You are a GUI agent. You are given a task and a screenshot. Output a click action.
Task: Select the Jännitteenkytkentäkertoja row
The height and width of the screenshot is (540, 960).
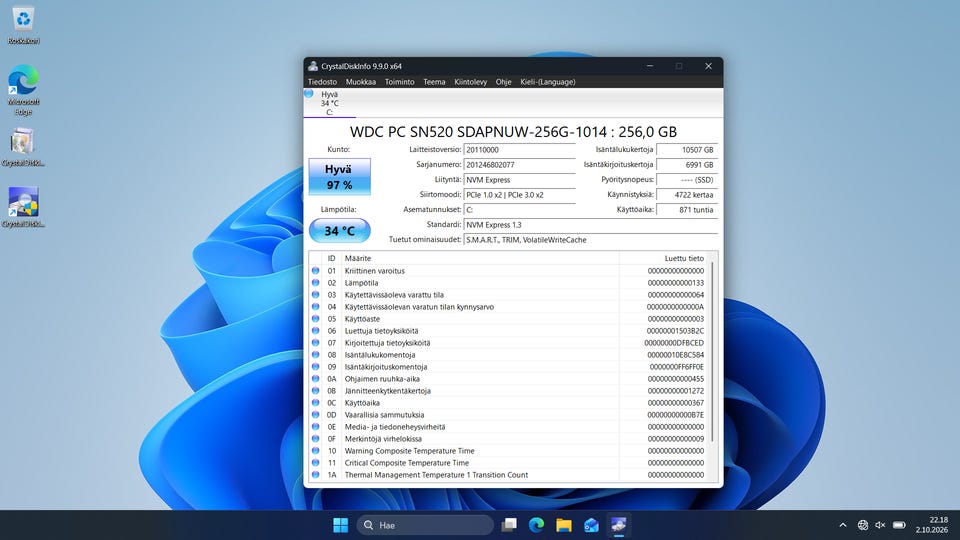pos(509,391)
